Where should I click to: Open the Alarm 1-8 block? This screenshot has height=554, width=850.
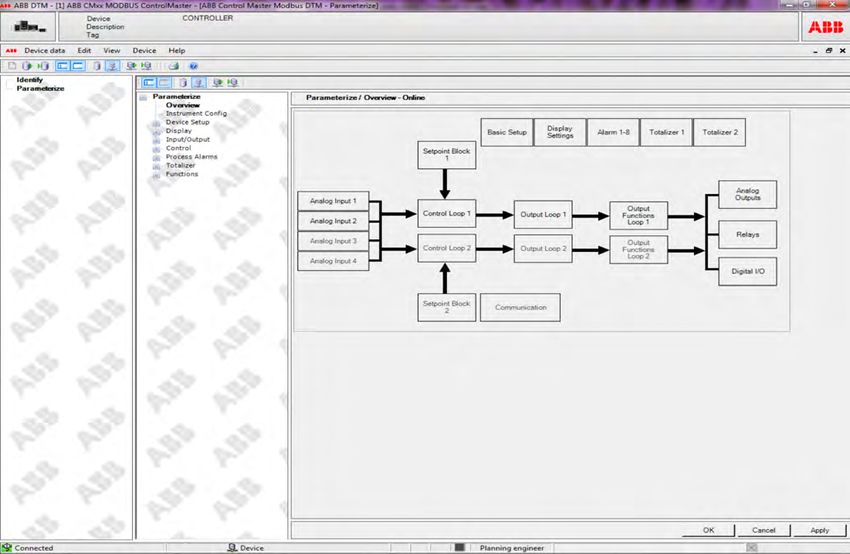pyautogui.click(x=612, y=132)
